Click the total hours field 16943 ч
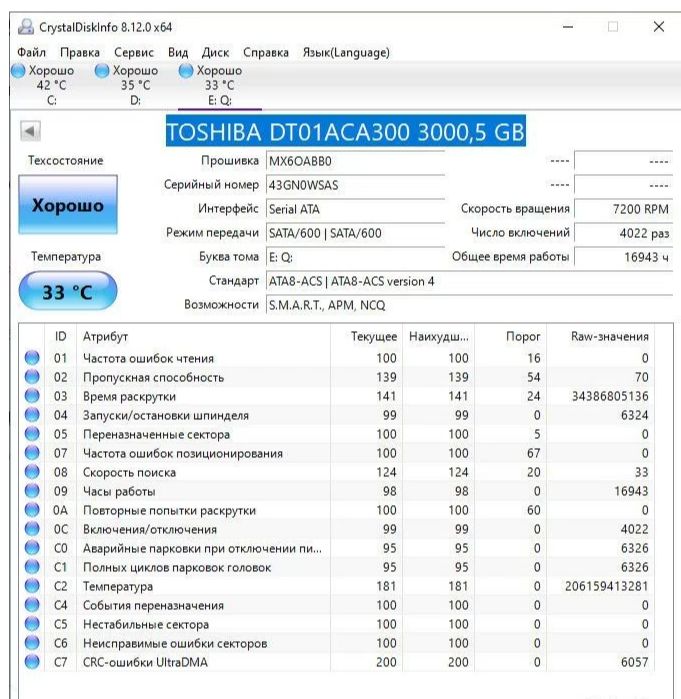The image size is (681, 699). pyautogui.click(x=623, y=257)
